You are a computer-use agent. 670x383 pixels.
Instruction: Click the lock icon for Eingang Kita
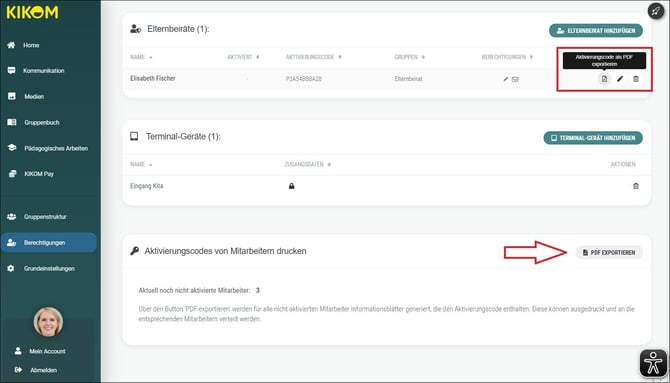(x=291, y=186)
